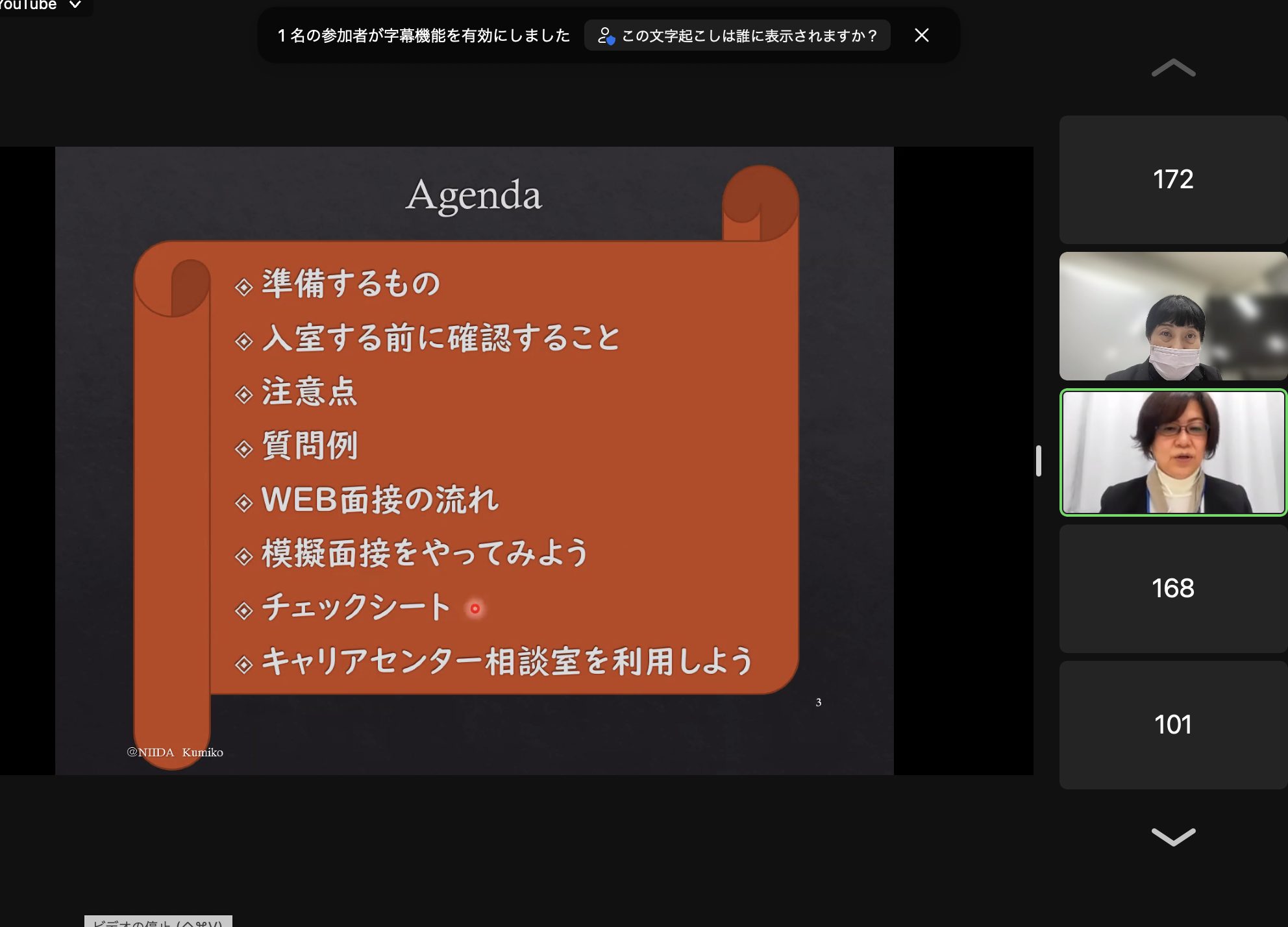Click the red laser pointer dot

[x=475, y=609]
